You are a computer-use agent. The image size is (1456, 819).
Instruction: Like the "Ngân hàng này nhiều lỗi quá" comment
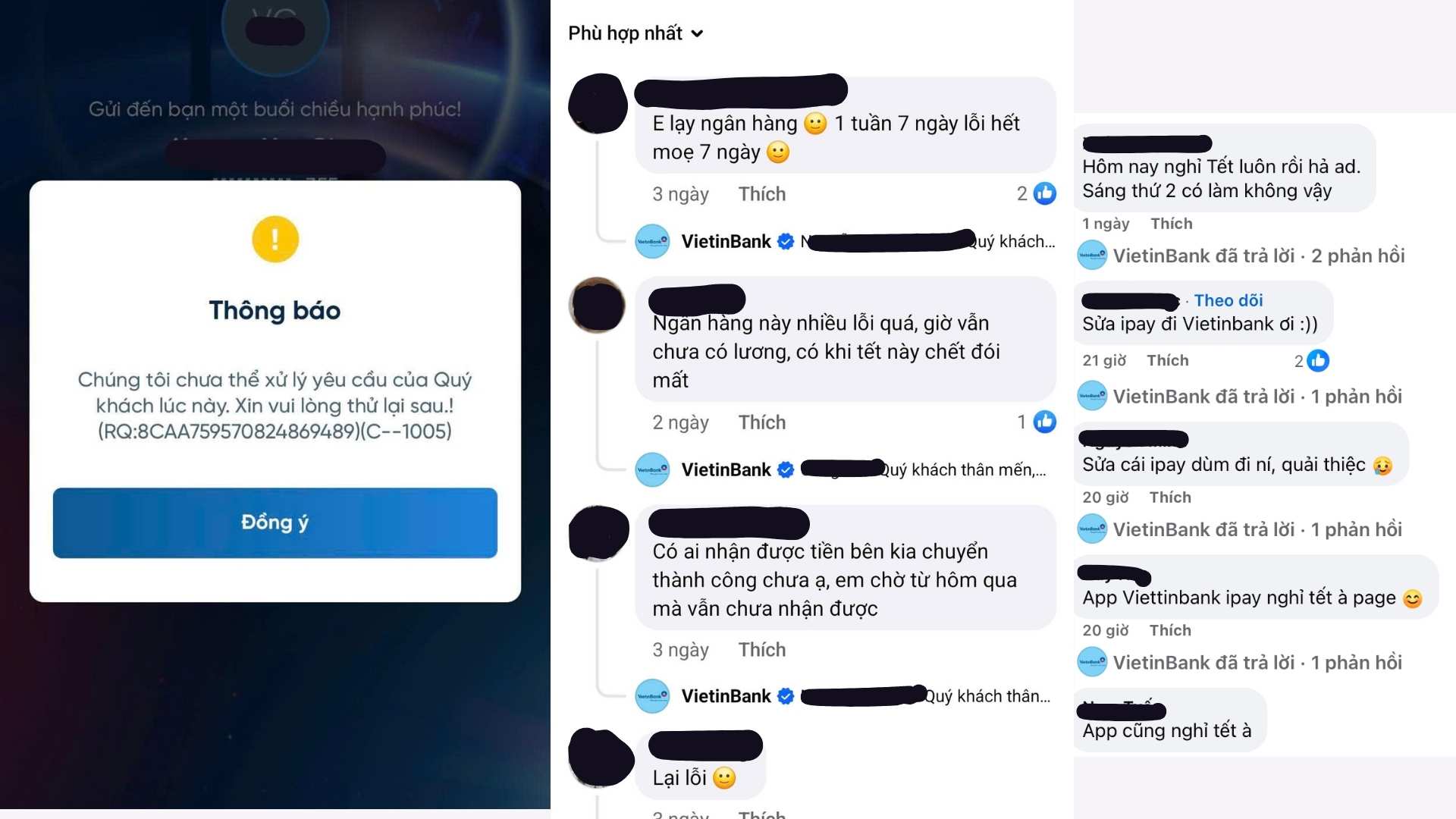(x=762, y=422)
